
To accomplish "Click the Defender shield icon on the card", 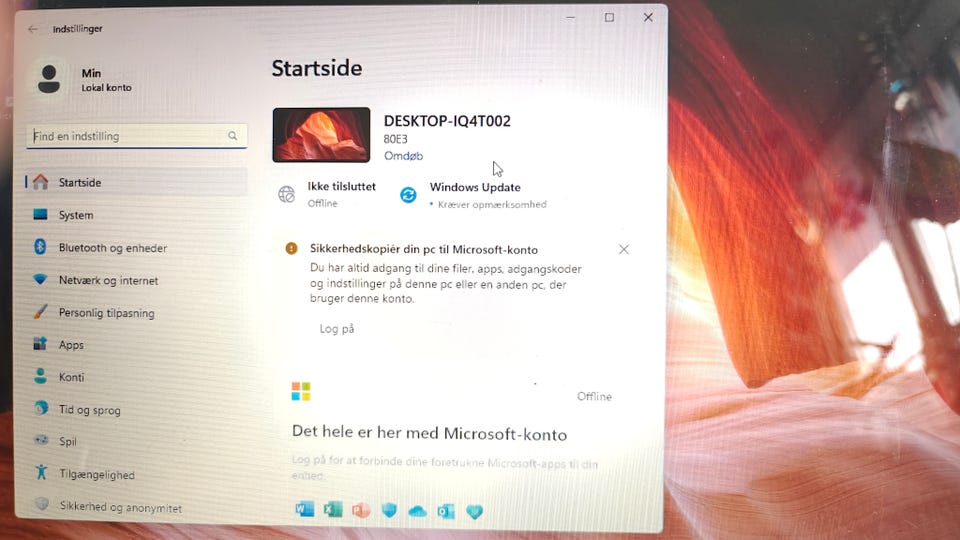I will (389, 510).
